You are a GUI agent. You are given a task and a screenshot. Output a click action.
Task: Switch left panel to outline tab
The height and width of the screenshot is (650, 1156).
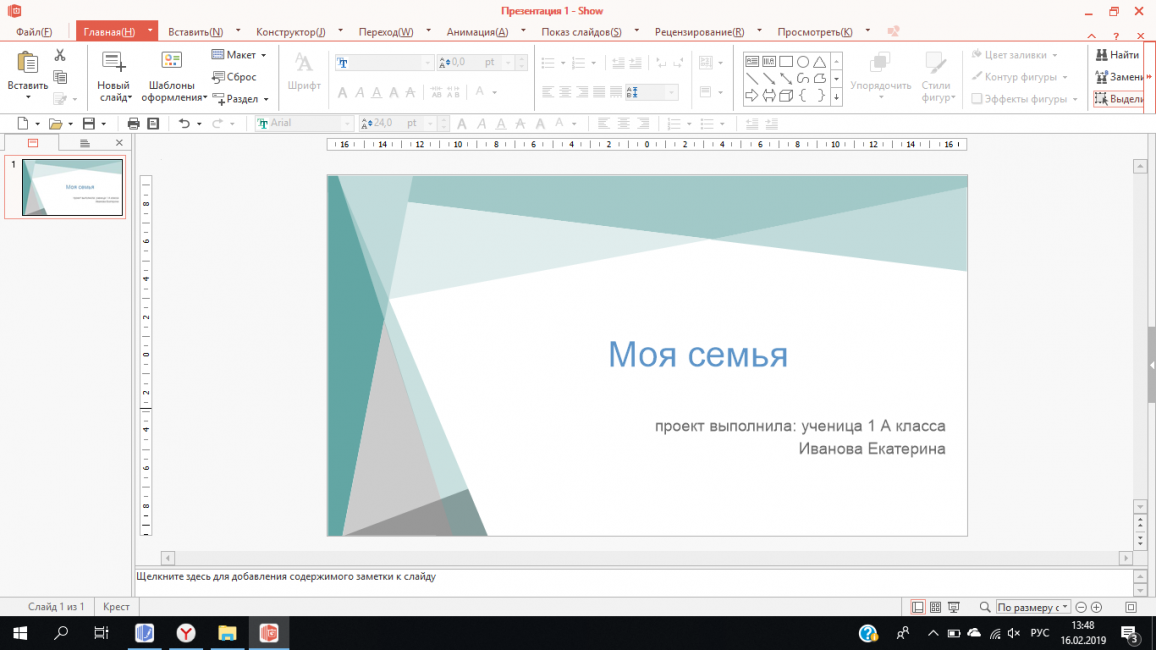tap(85, 144)
